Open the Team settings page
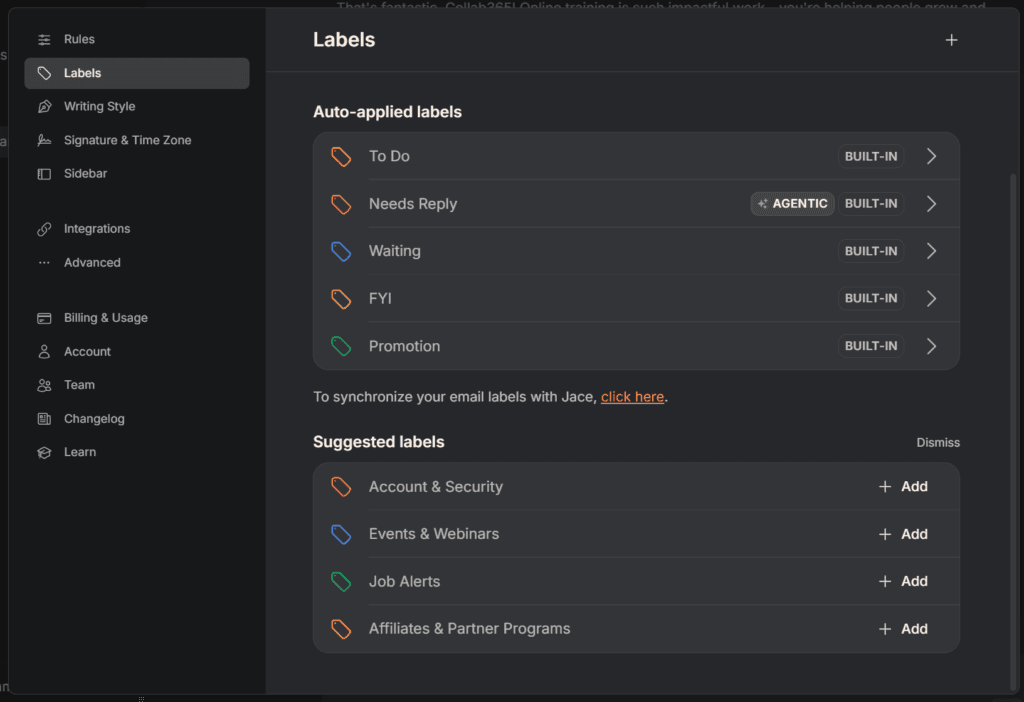 point(79,385)
